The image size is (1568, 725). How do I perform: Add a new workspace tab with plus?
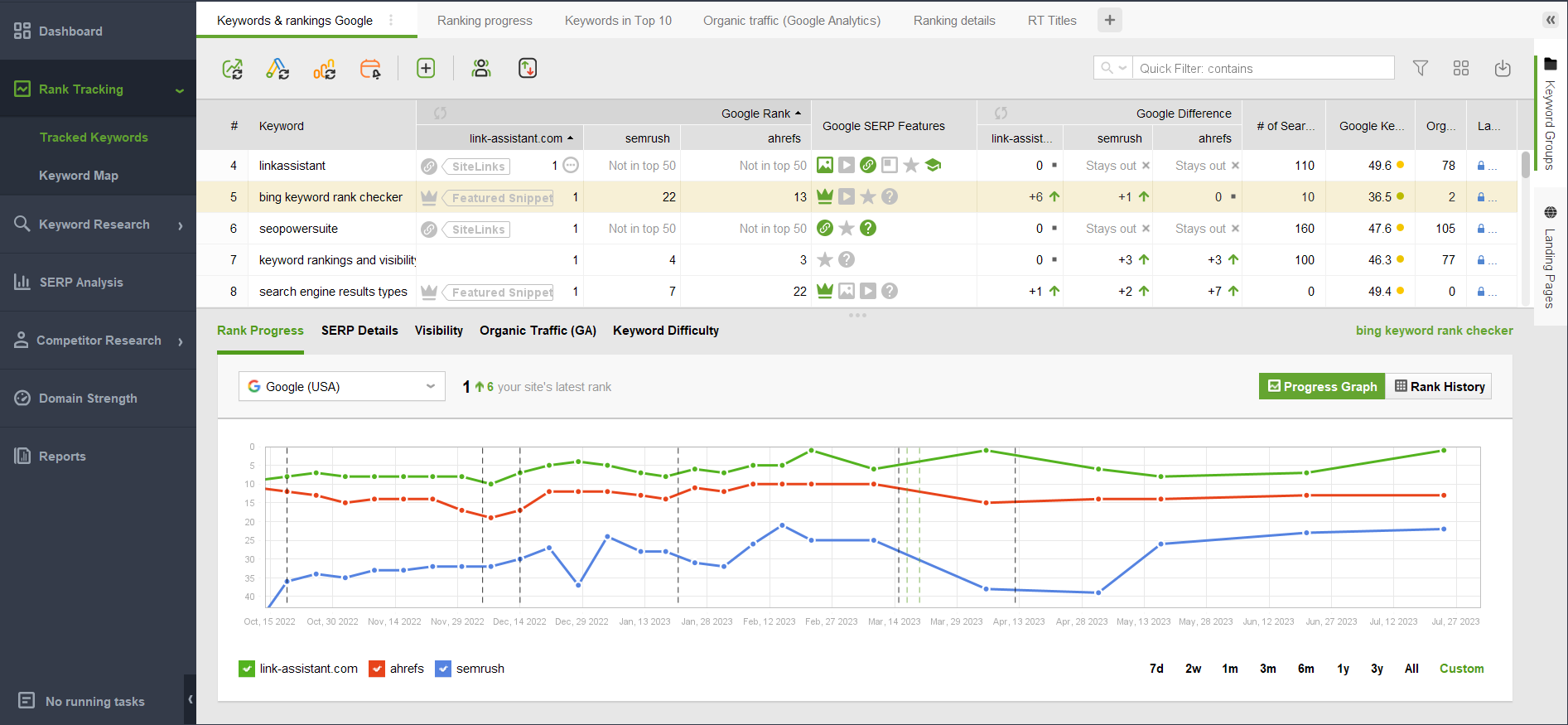point(1110,20)
